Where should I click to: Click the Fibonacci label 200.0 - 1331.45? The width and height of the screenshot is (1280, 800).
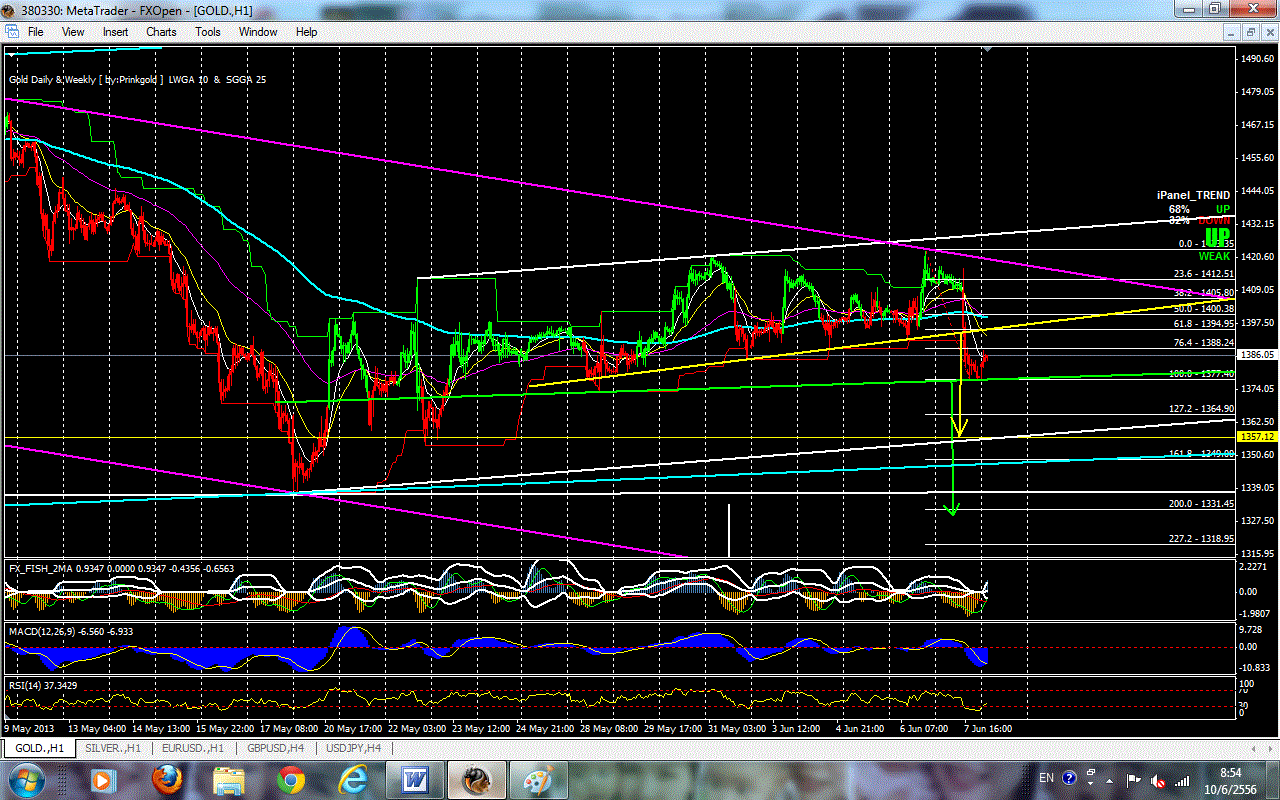1201,504
